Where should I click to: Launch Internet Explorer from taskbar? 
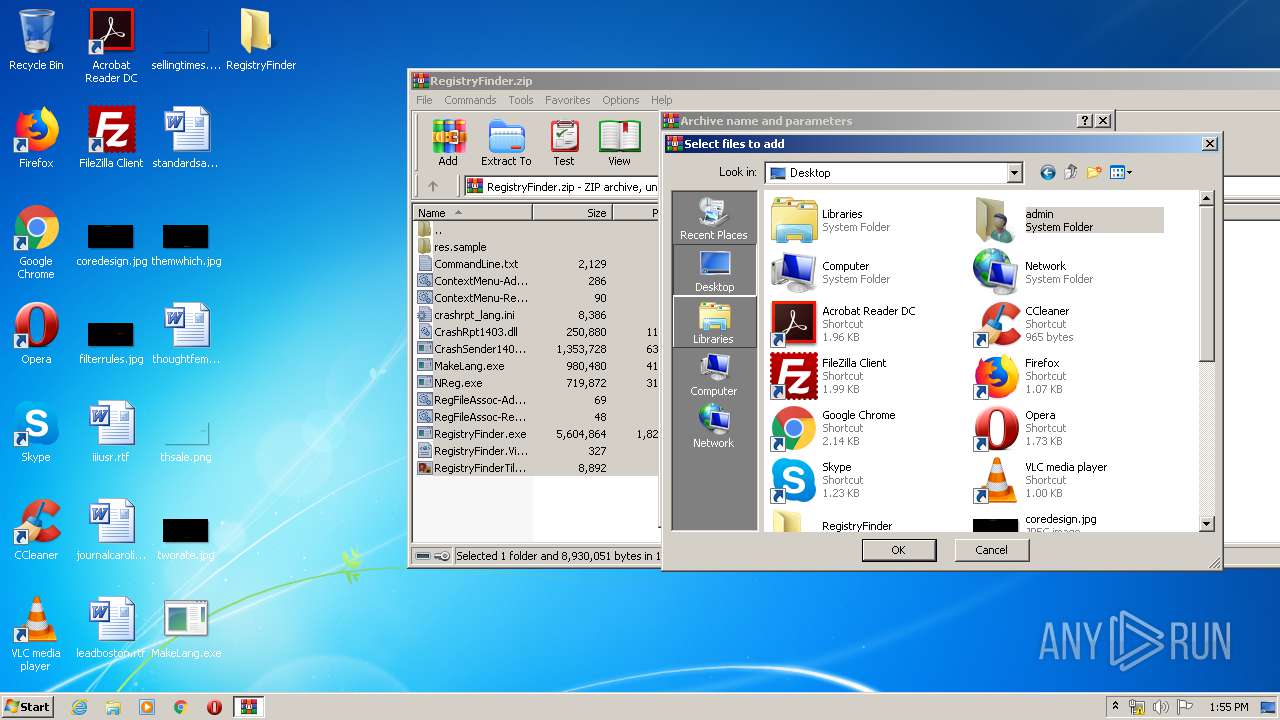pos(79,707)
